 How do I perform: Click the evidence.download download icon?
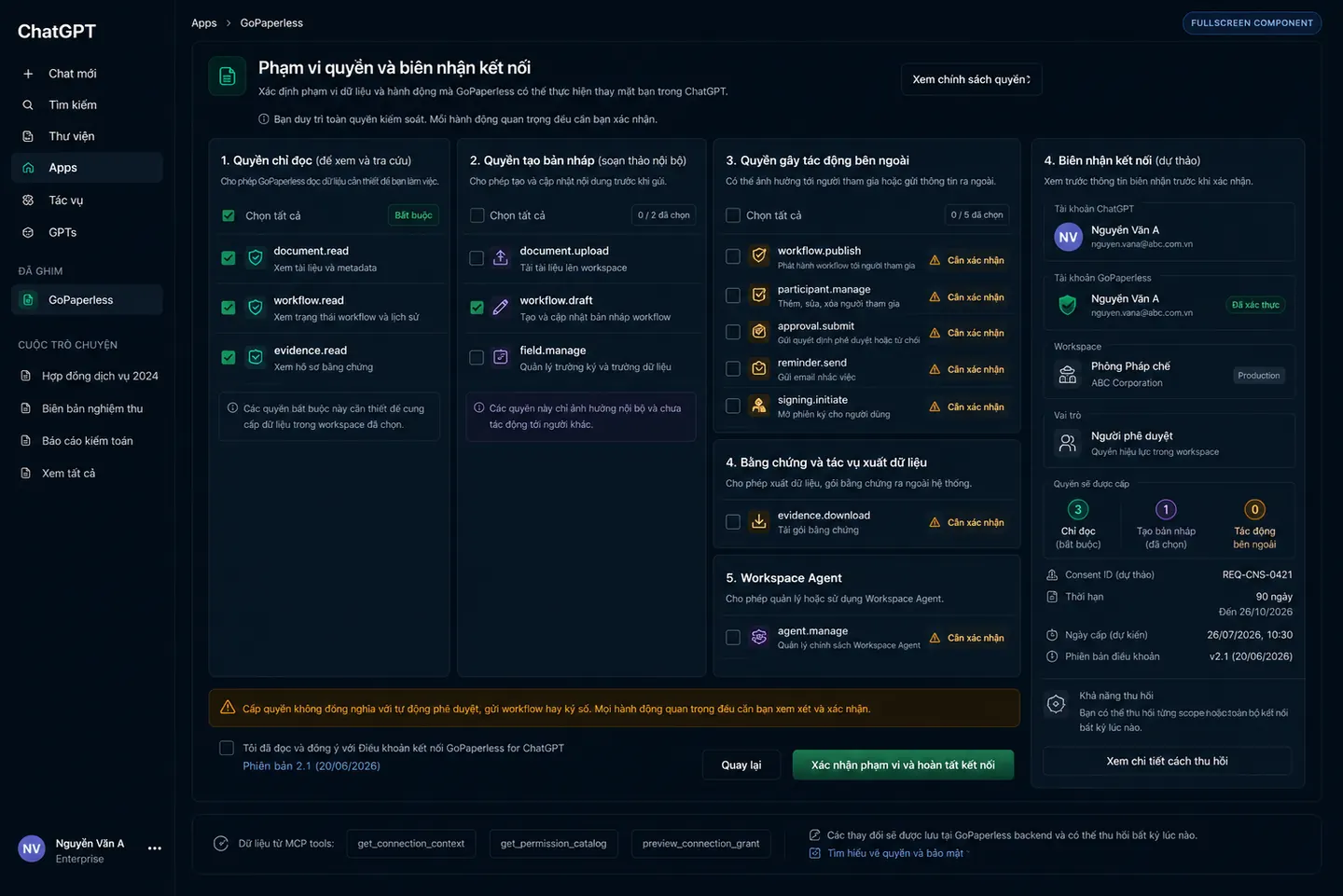point(759,522)
